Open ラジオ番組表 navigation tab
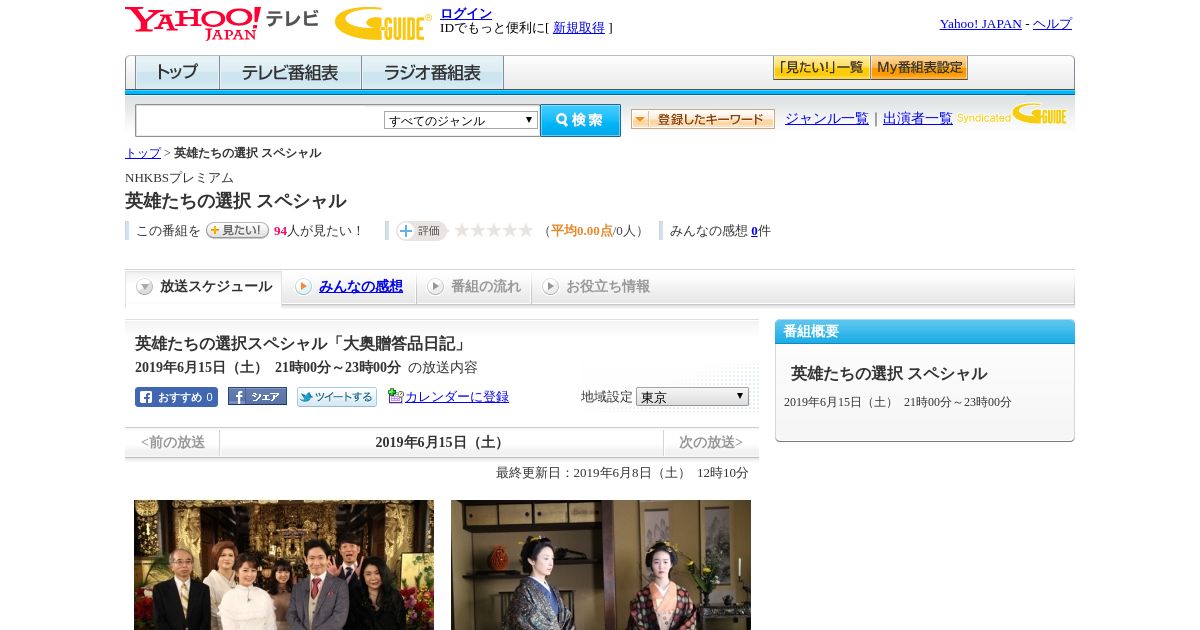 click(432, 73)
